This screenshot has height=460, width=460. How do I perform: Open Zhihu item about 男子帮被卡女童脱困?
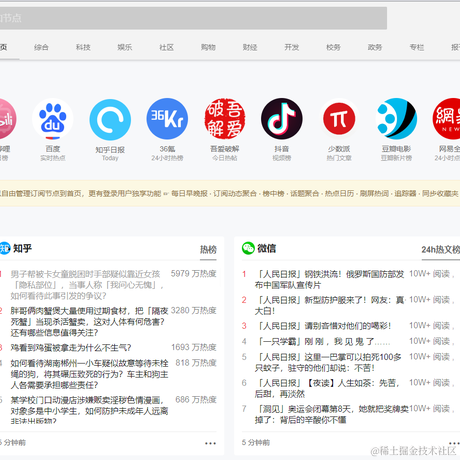(x=87, y=285)
